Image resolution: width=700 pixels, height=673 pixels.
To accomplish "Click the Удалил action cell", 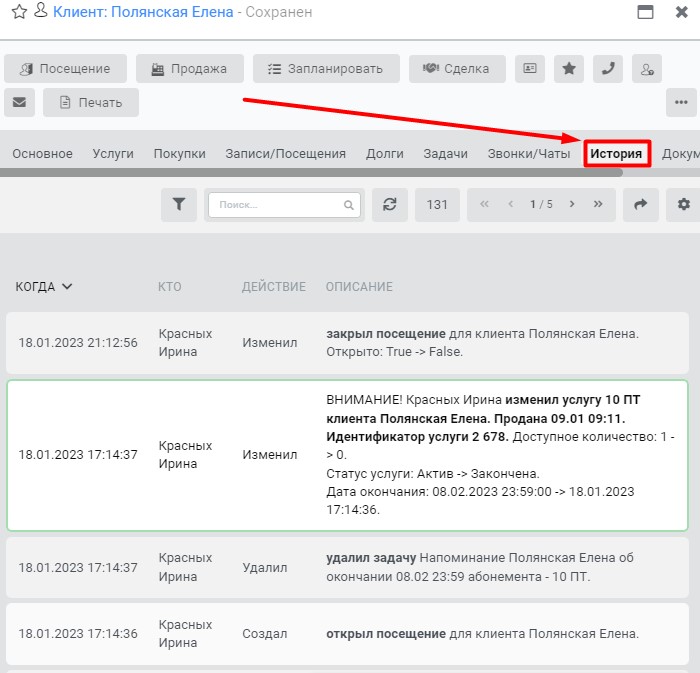I will pyautogui.click(x=265, y=568).
